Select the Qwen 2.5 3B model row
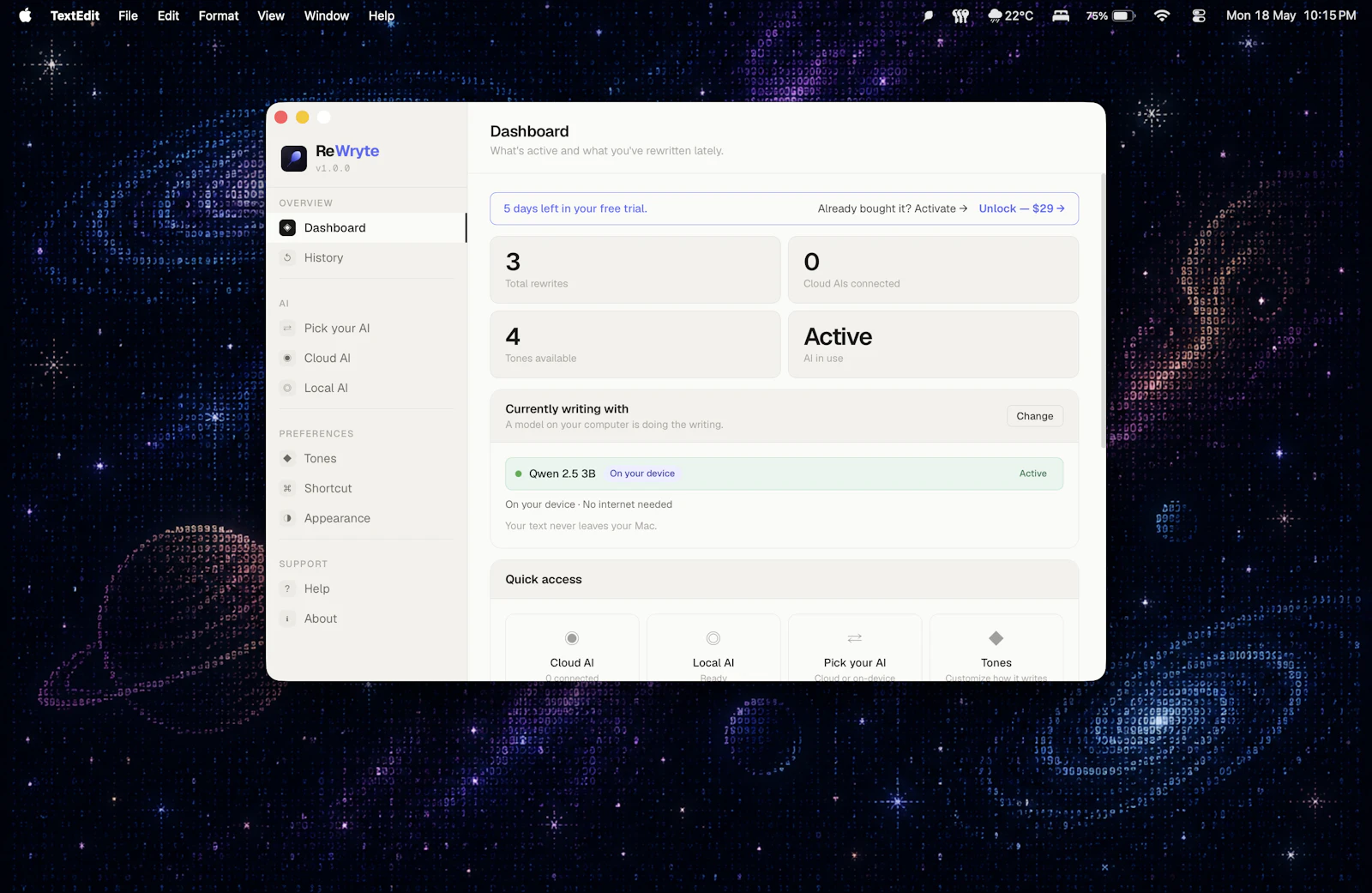Screen dimensions: 1372x893 pyautogui.click(x=784, y=474)
